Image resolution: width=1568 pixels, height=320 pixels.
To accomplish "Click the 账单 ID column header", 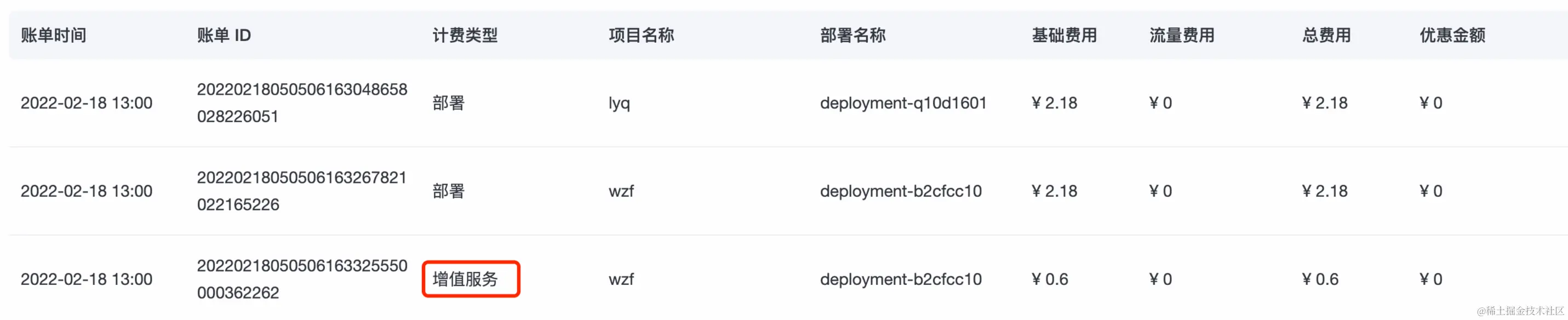I will tap(223, 35).
